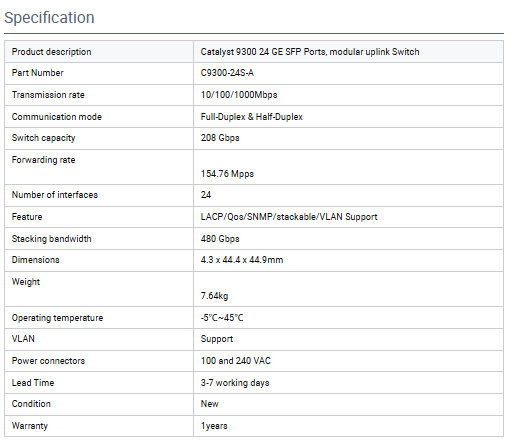Click 'LACP/Qos/SNMP/stackable/VLAN Support' value
This screenshot has height=443, width=516.
(x=289, y=217)
